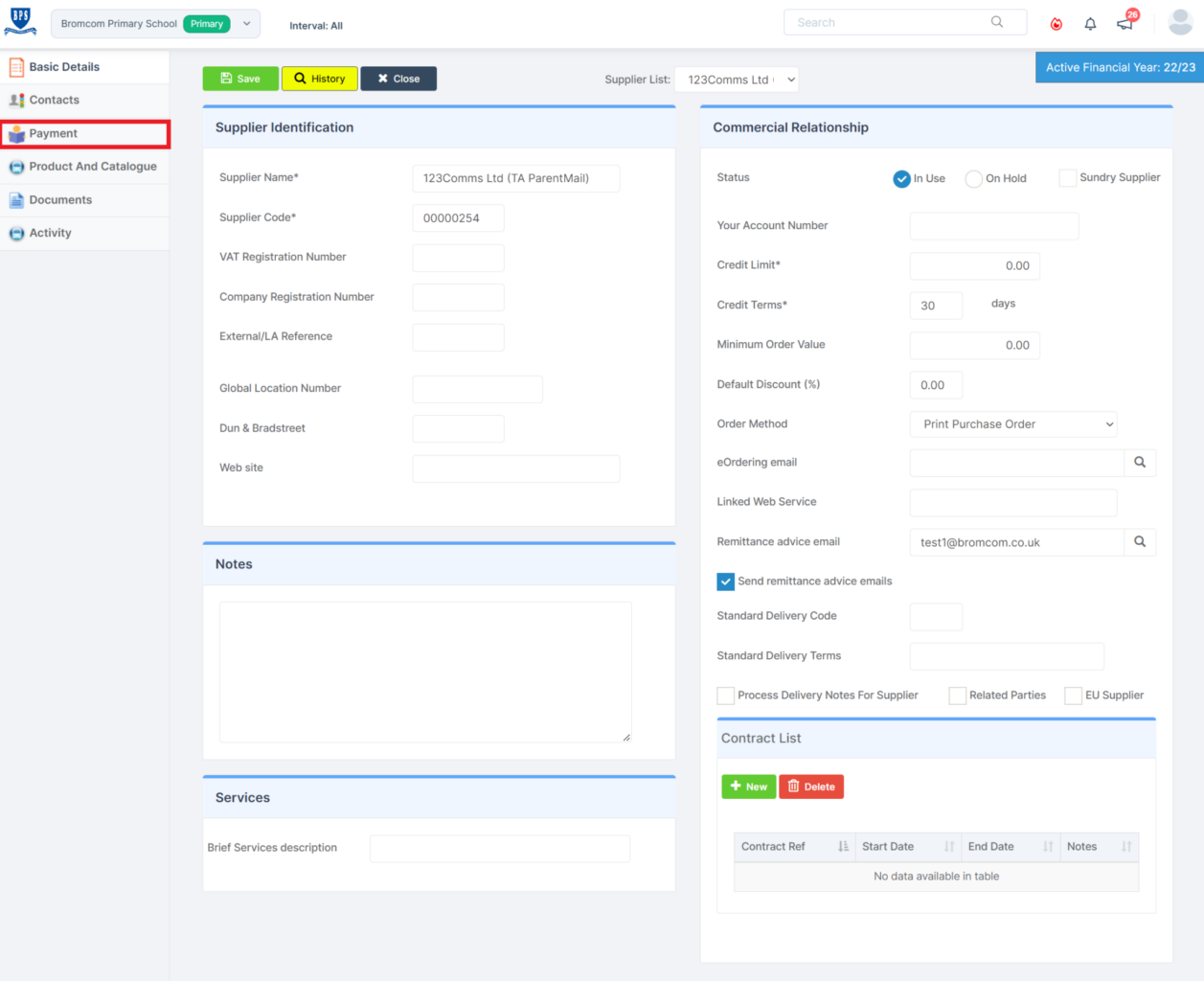The height and width of the screenshot is (981, 1204).
Task: Open announcements megaphone icon
Action: (1125, 23)
